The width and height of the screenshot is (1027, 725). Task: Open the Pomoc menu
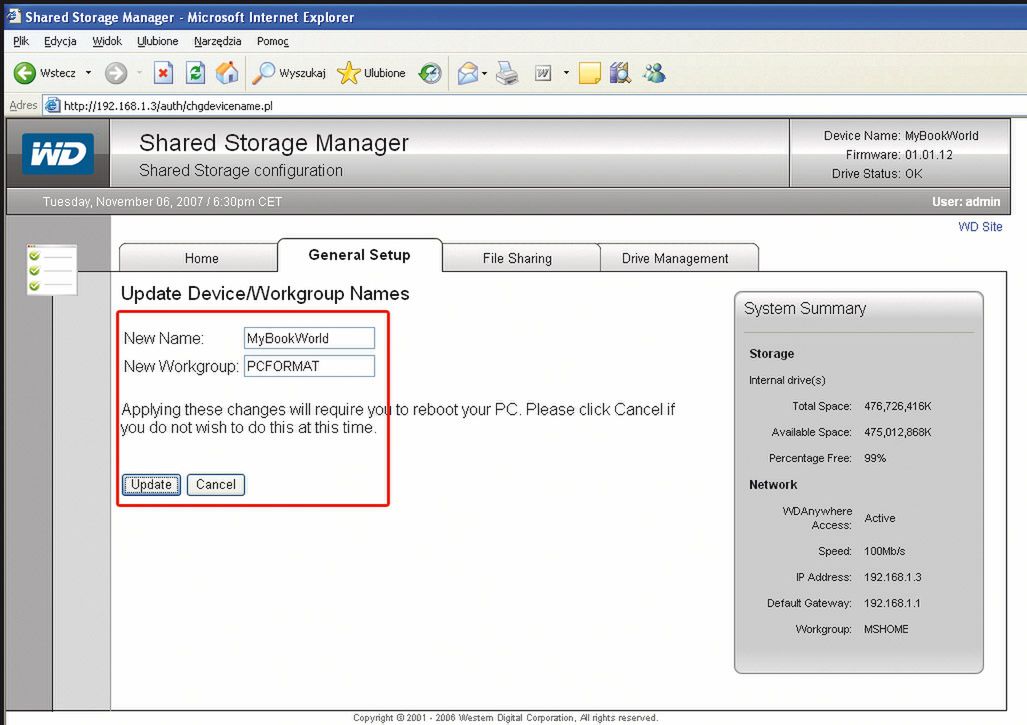click(272, 41)
